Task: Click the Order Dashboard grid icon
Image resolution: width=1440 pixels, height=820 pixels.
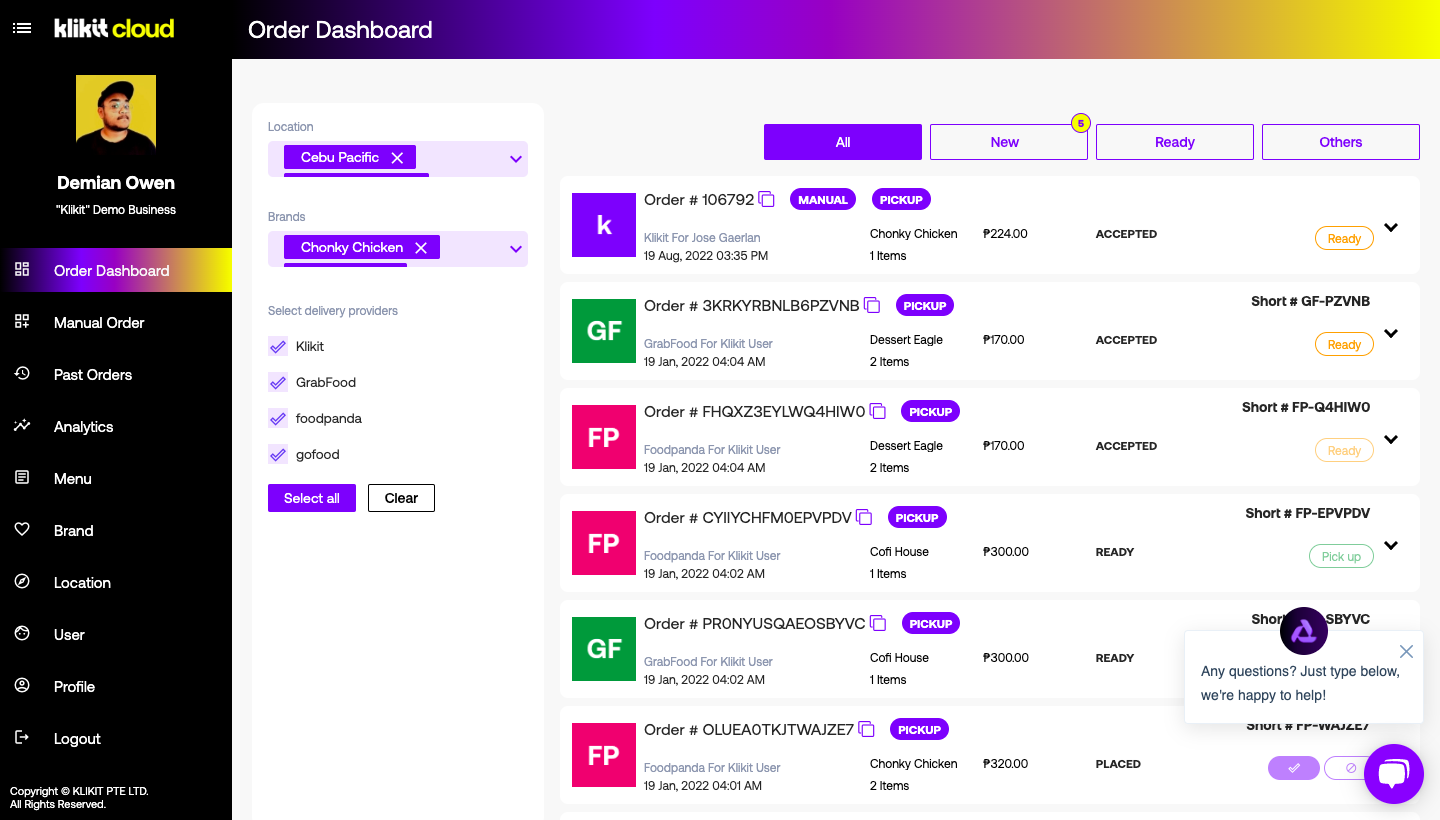Action: [22, 270]
